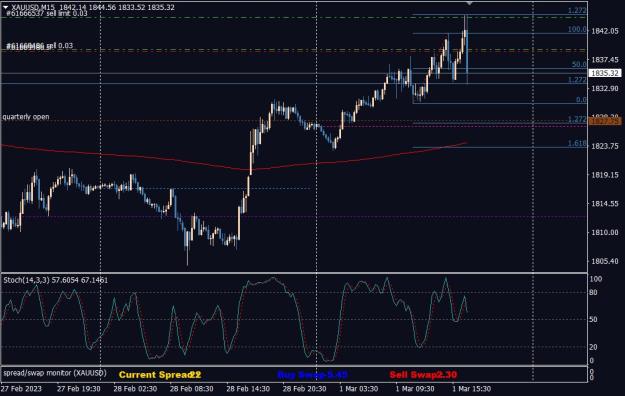Select the XAUUSD,M15 symbol title text
Viewport: 625px width, 396px height.
coord(33,7)
